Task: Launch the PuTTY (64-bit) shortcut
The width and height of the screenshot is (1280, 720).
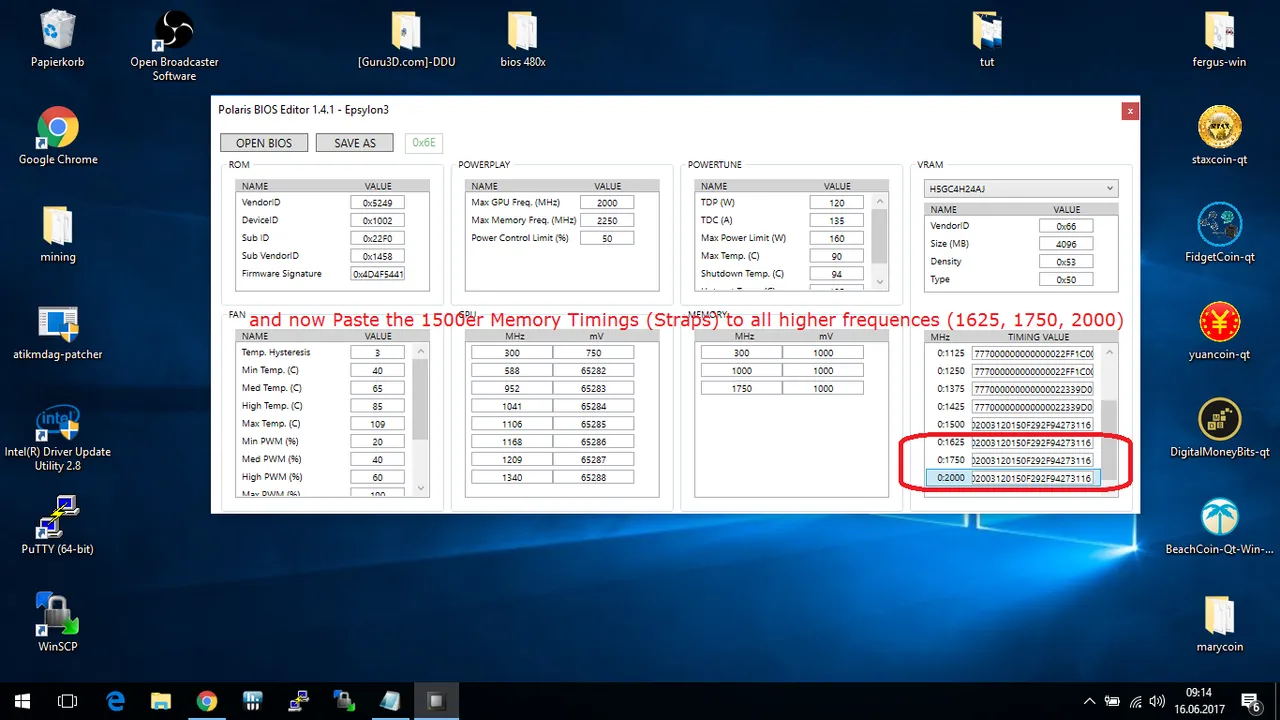Action: point(58,526)
